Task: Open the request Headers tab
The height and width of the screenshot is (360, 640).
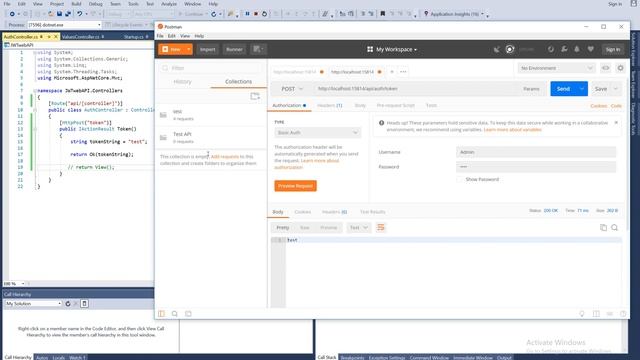Action: coord(329,105)
